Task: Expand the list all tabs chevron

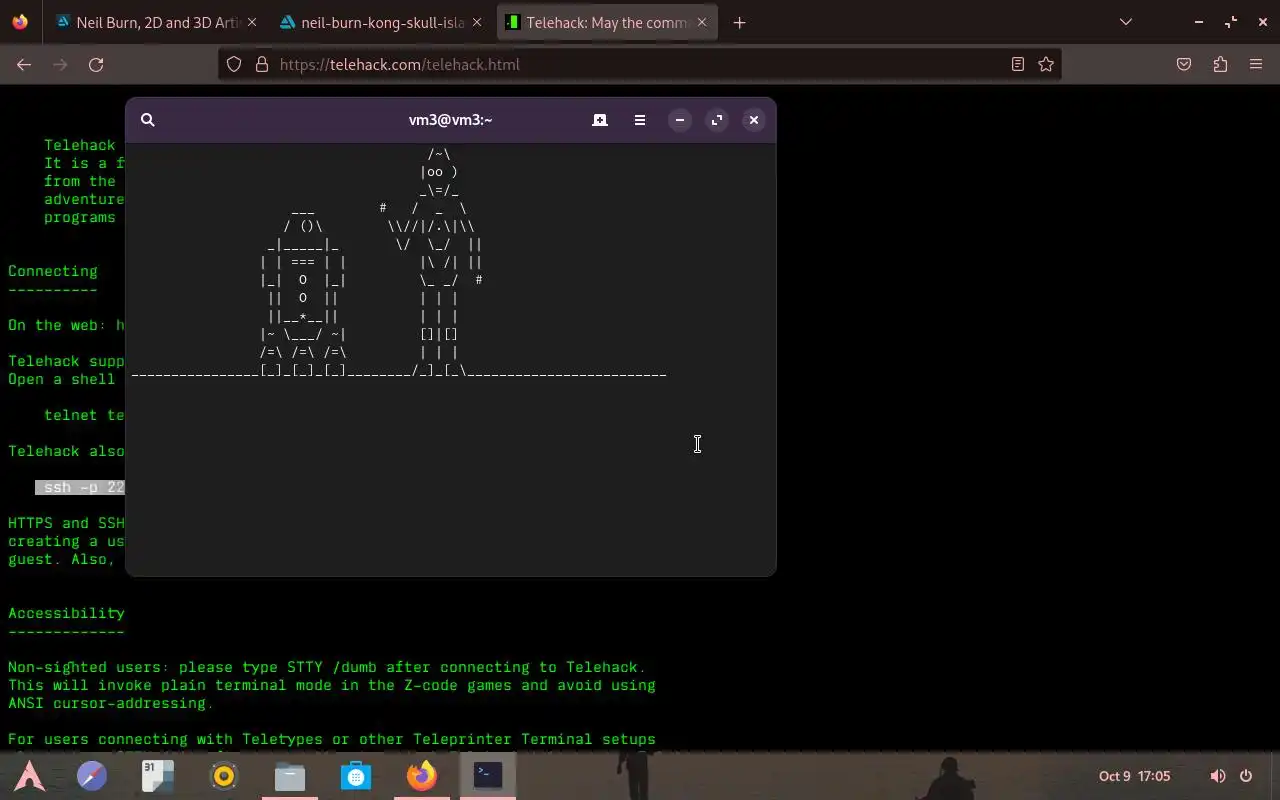Action: click(1126, 22)
